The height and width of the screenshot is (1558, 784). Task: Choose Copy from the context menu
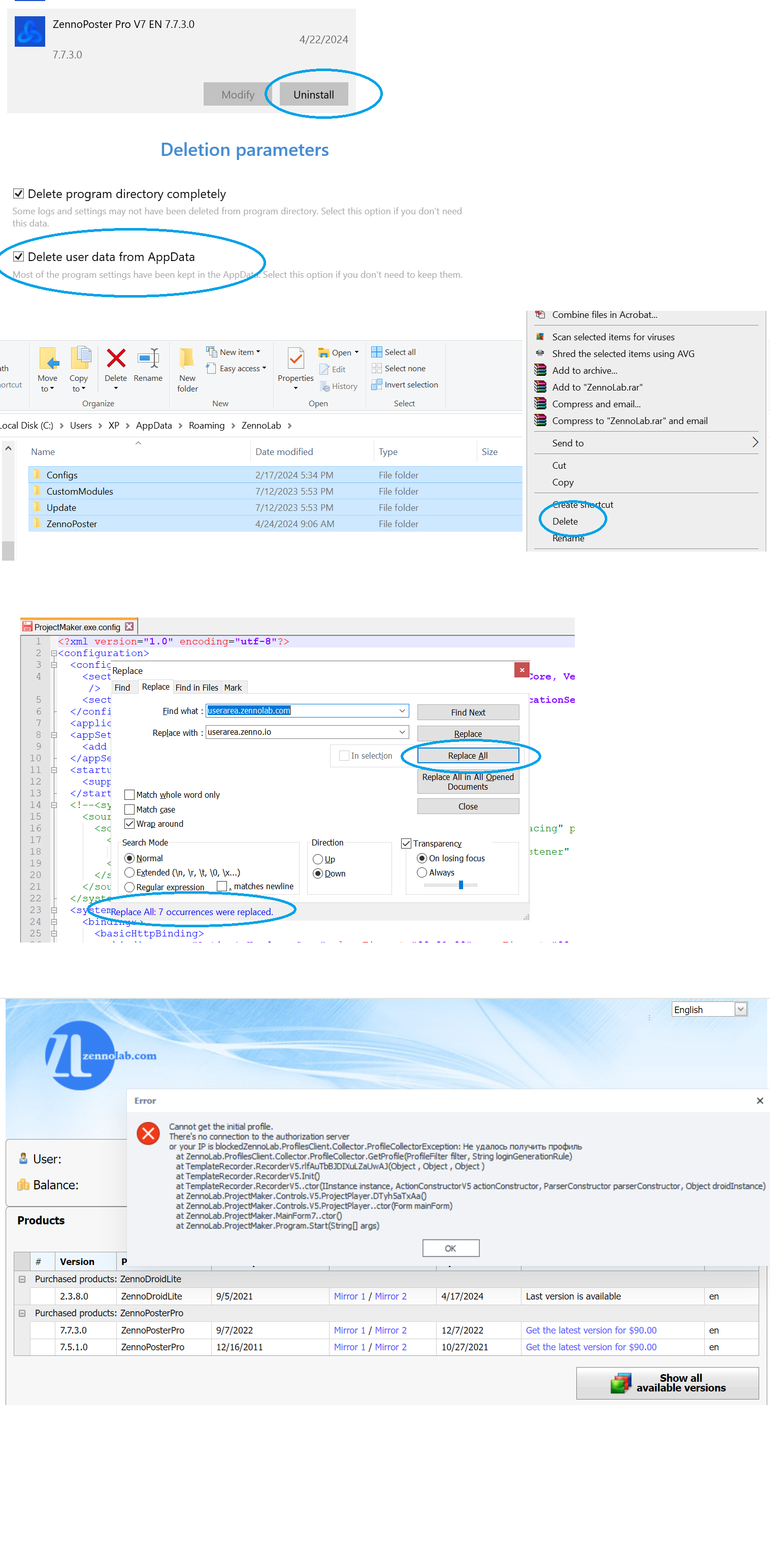pos(563,482)
